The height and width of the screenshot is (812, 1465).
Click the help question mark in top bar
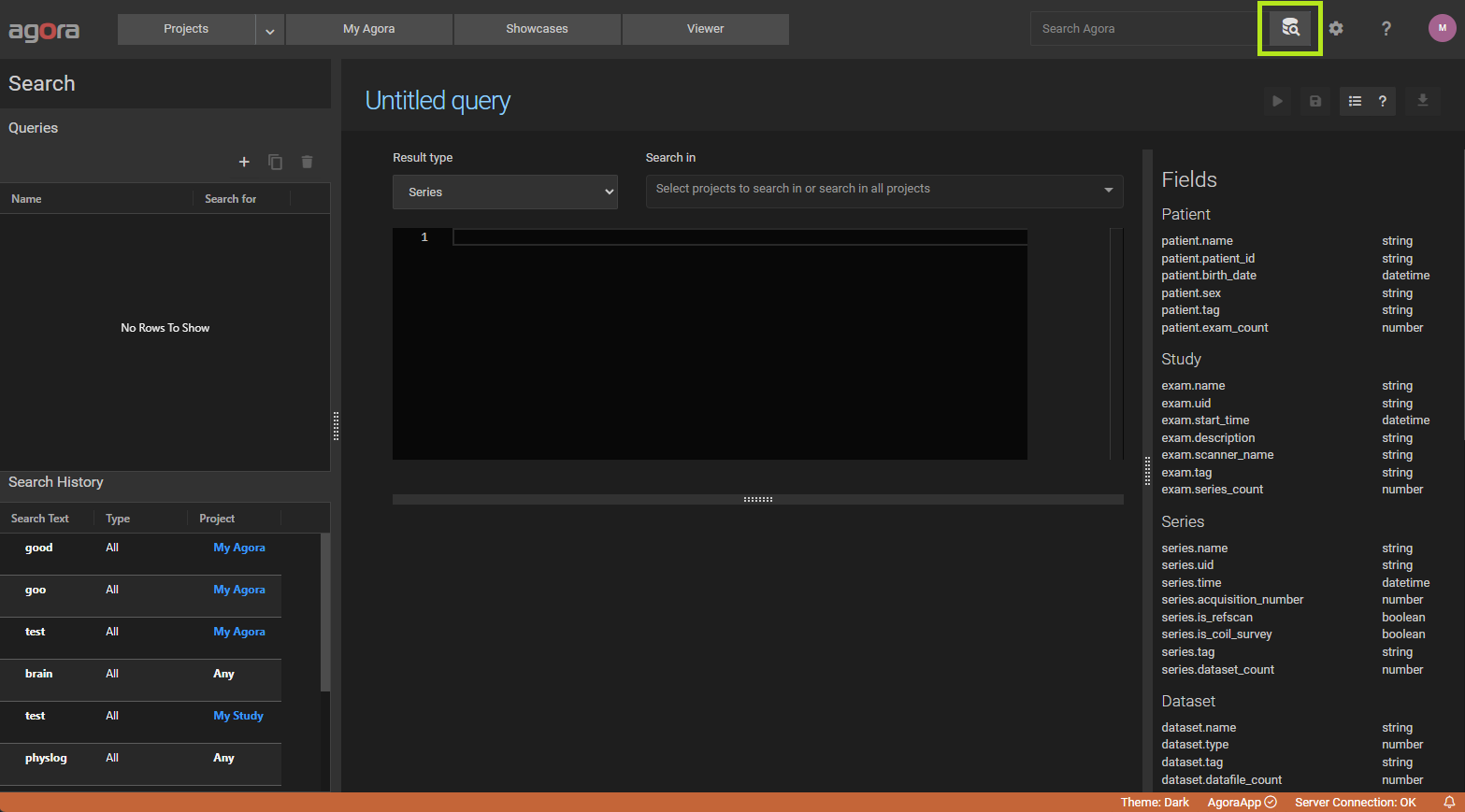pos(1386,29)
